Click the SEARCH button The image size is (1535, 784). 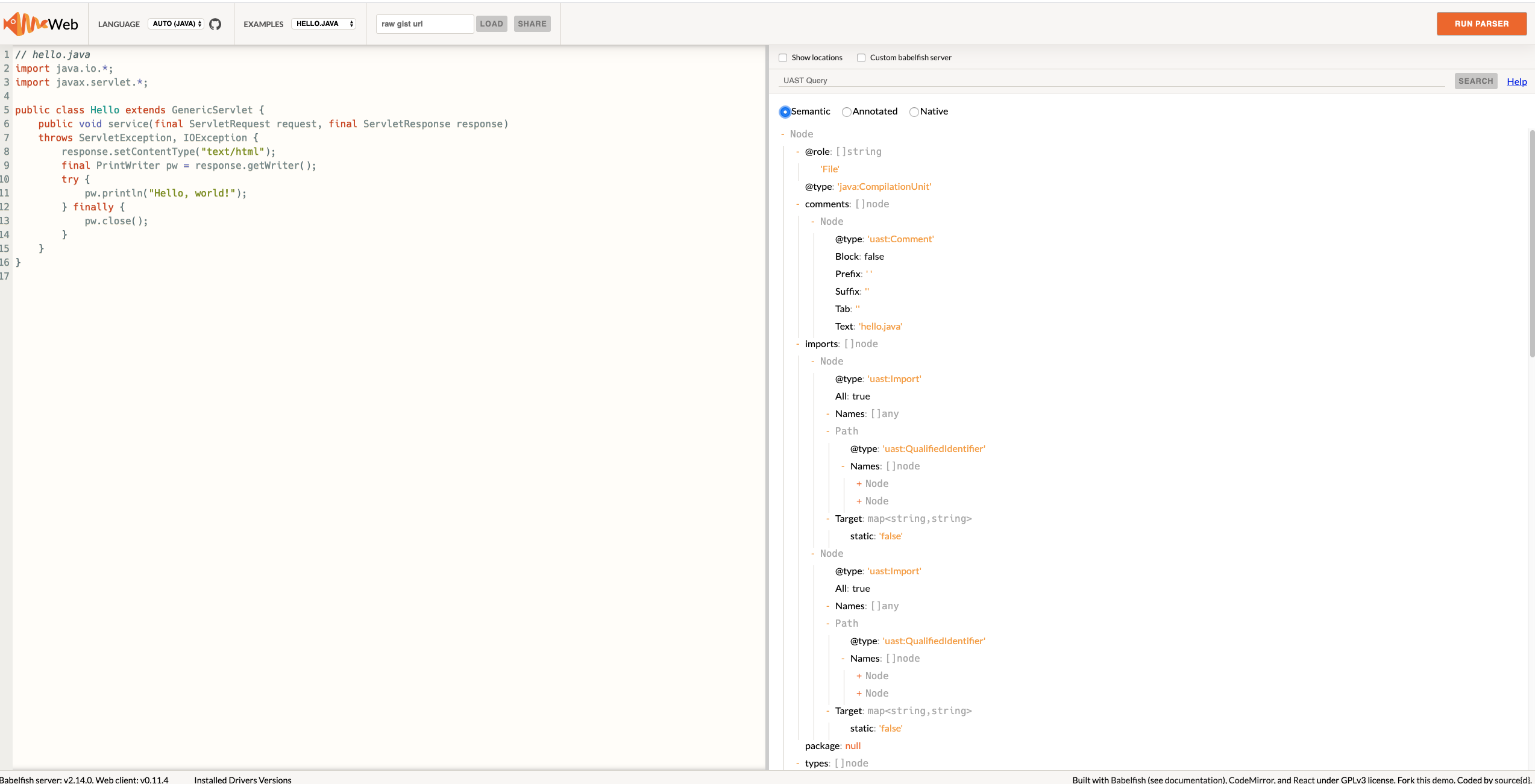pos(1475,81)
